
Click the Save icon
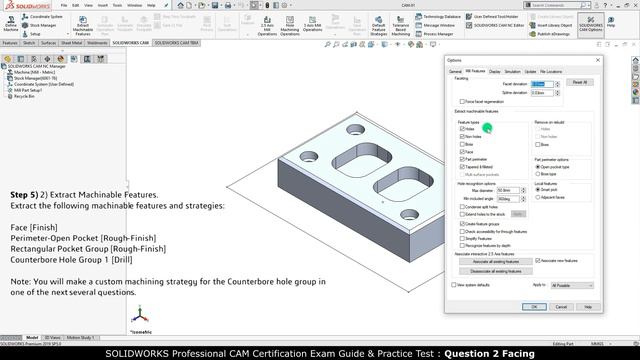pos(215,5)
